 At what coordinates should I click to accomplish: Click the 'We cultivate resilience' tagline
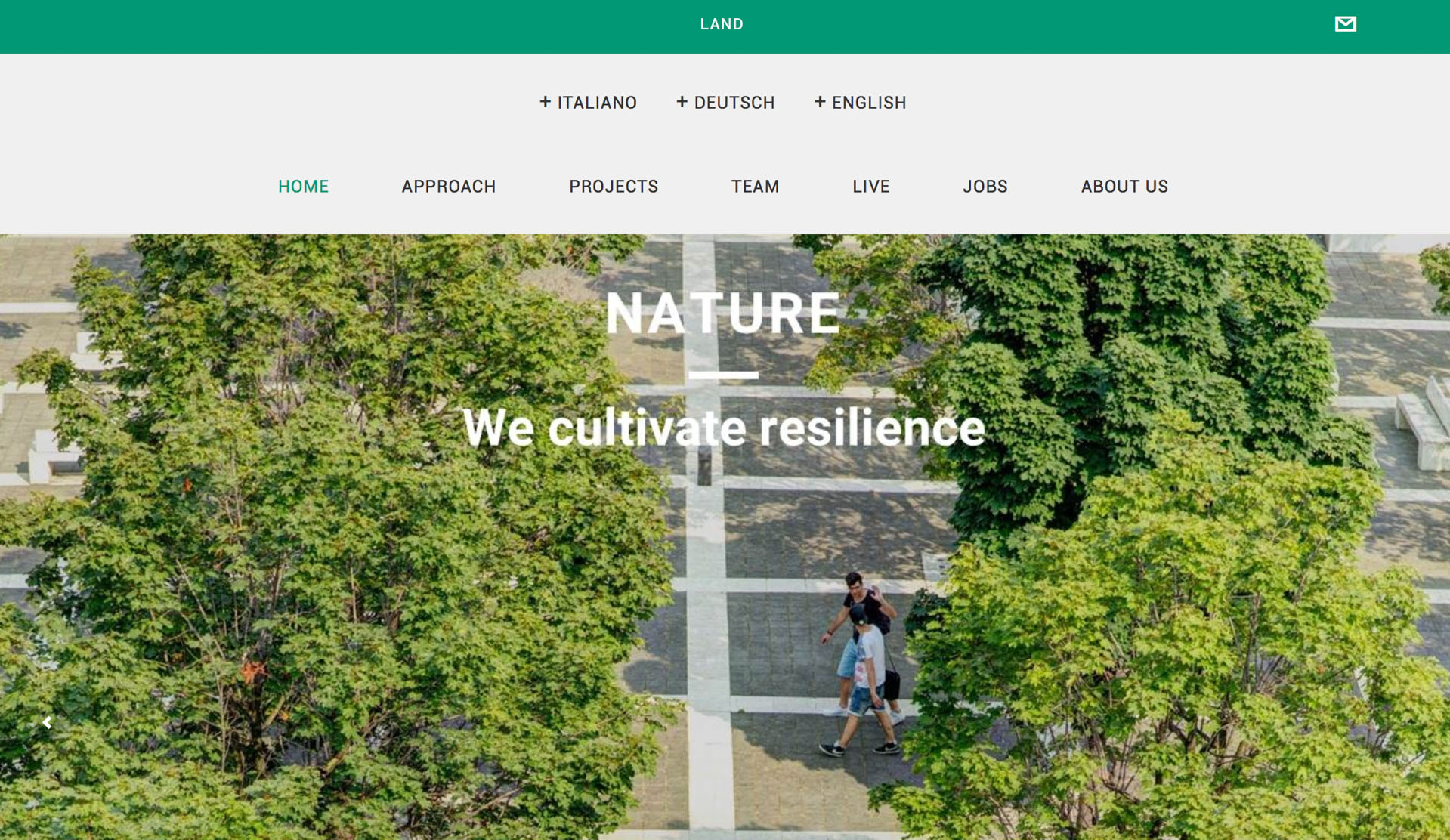(724, 428)
